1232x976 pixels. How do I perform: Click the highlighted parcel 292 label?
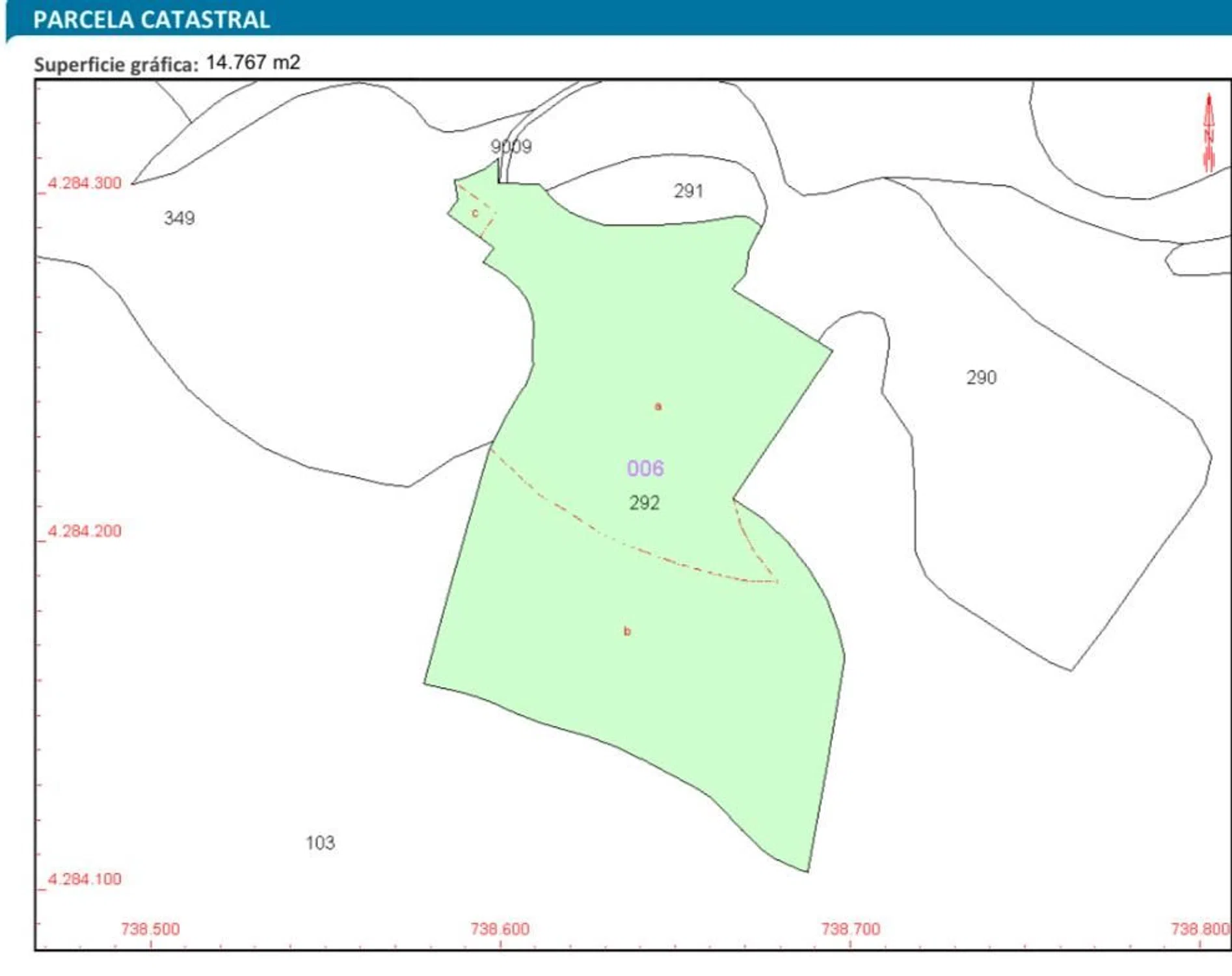pyautogui.click(x=644, y=503)
